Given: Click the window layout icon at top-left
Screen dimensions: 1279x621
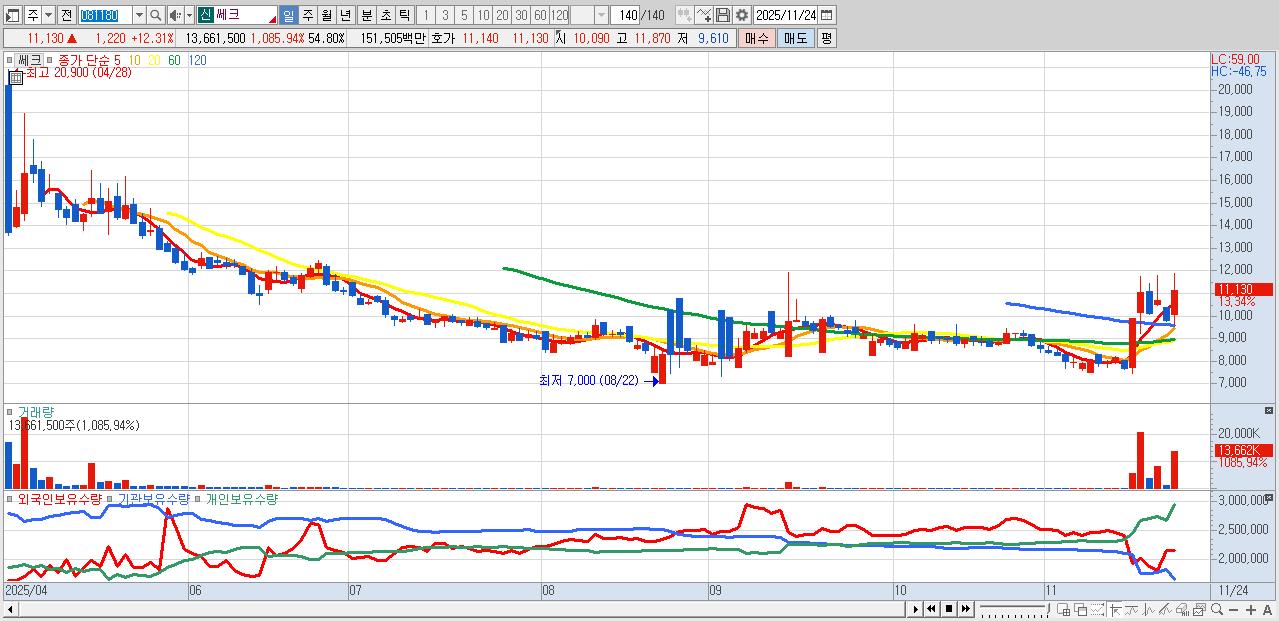Looking at the screenshot, I should coord(12,15).
